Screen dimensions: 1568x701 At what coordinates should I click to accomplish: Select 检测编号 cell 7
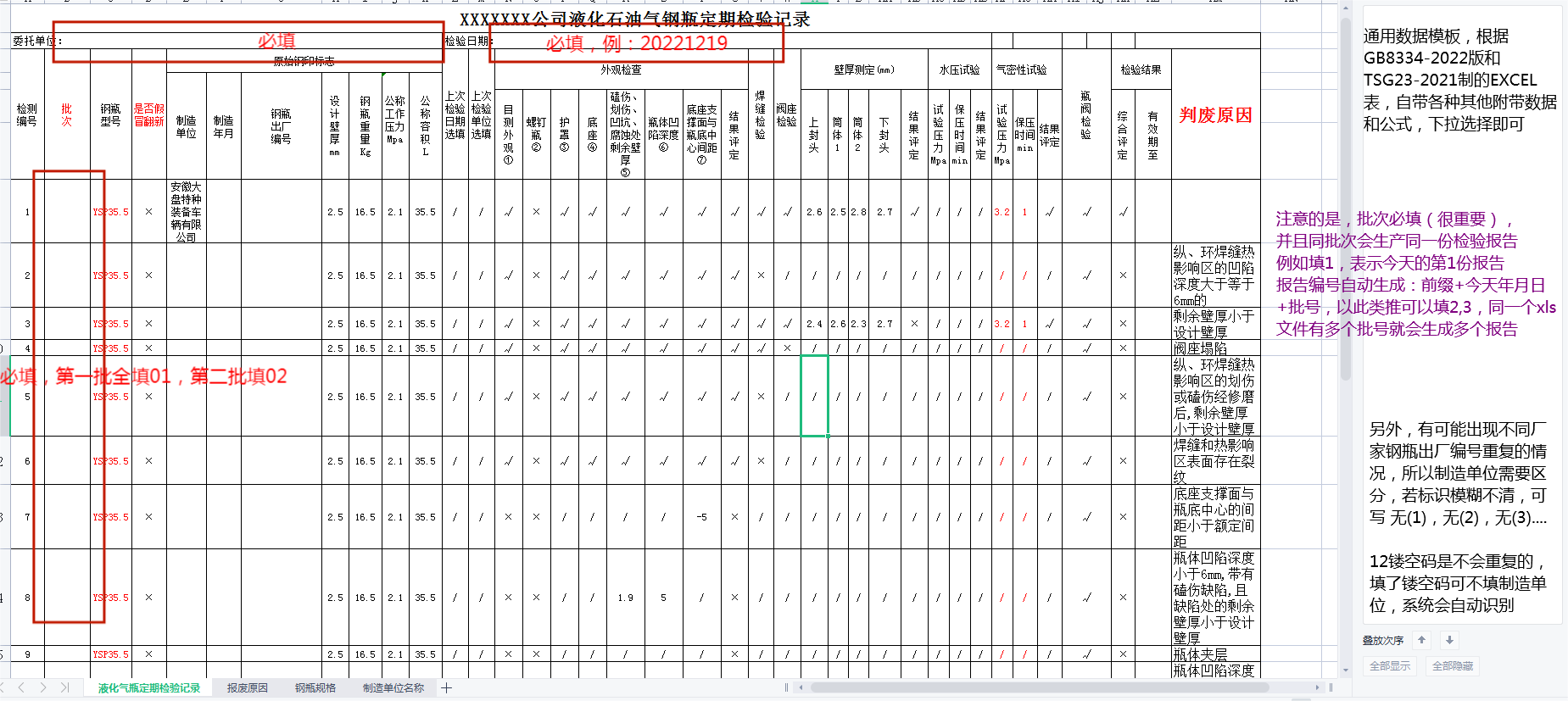click(x=27, y=517)
